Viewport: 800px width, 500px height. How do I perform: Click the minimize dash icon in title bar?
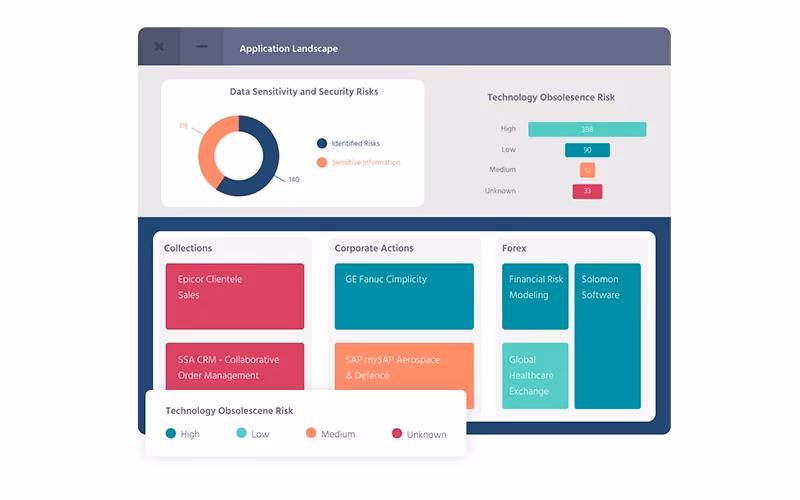(x=202, y=46)
